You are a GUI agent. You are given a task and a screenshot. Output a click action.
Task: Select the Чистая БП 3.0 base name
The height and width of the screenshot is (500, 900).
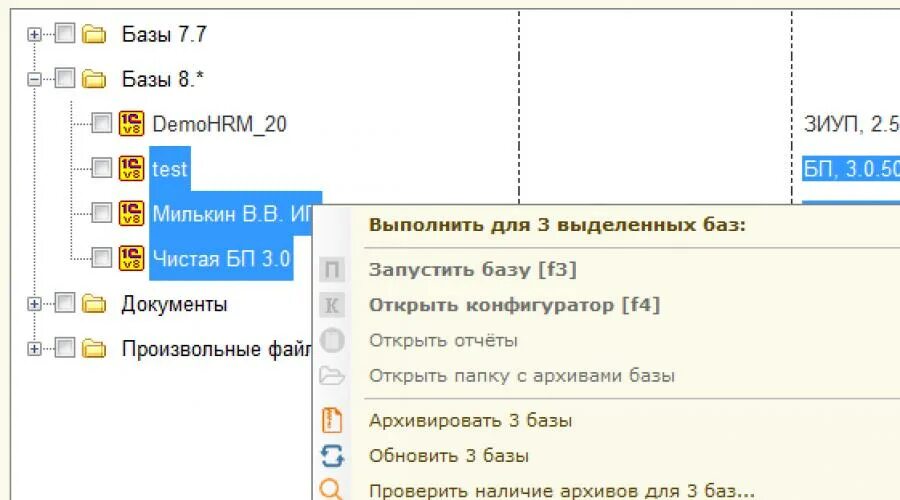tap(222, 258)
